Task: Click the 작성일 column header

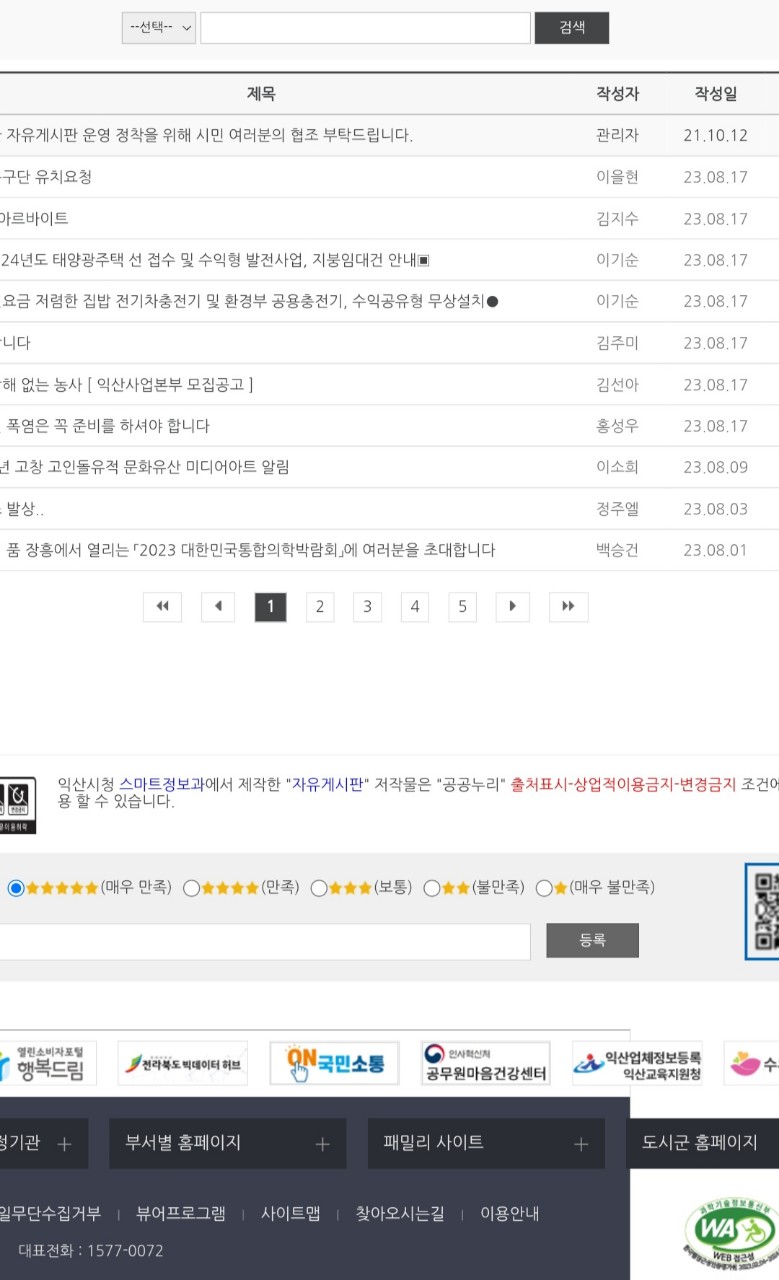Action: (x=716, y=94)
